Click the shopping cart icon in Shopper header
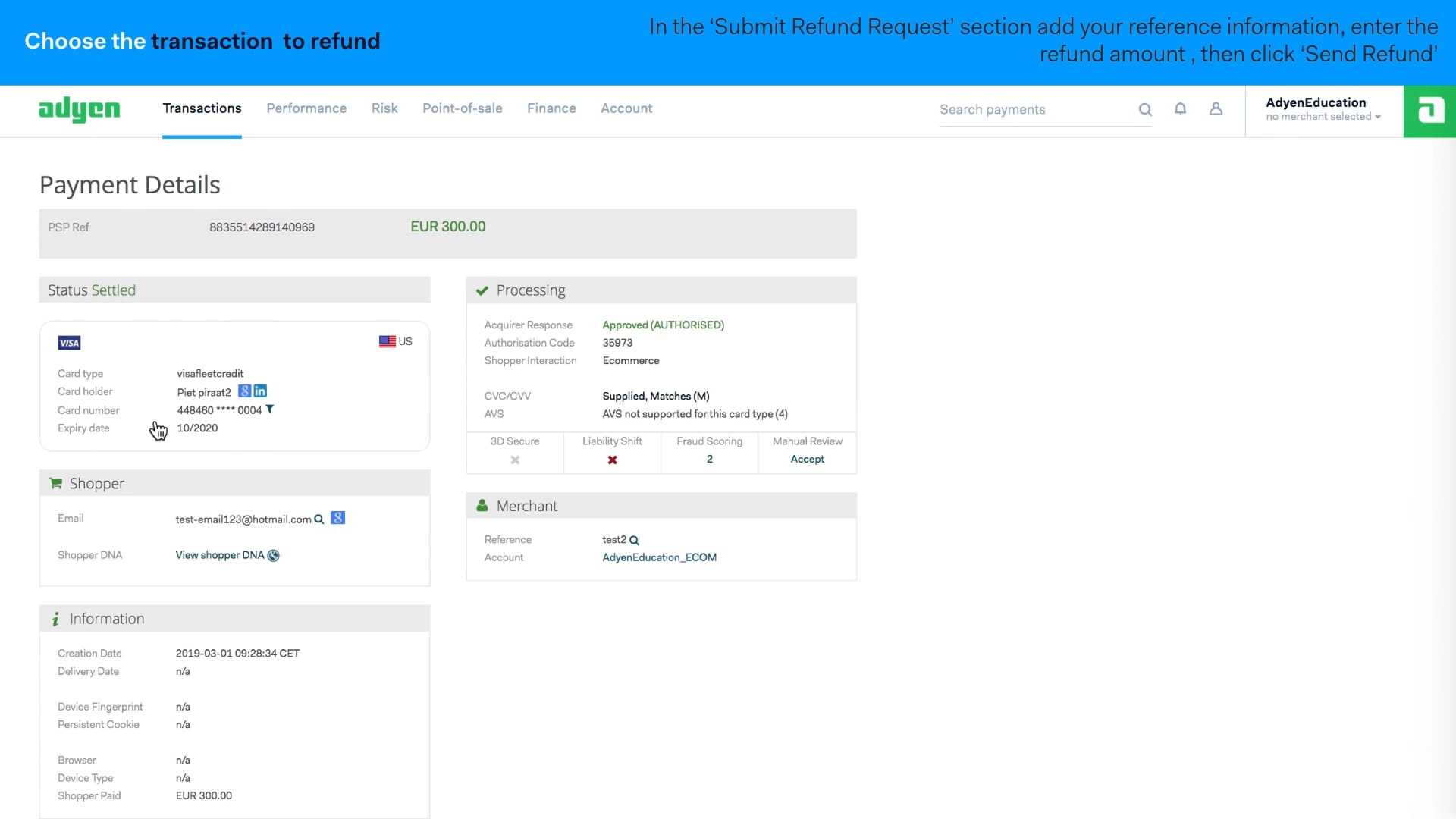 click(55, 483)
